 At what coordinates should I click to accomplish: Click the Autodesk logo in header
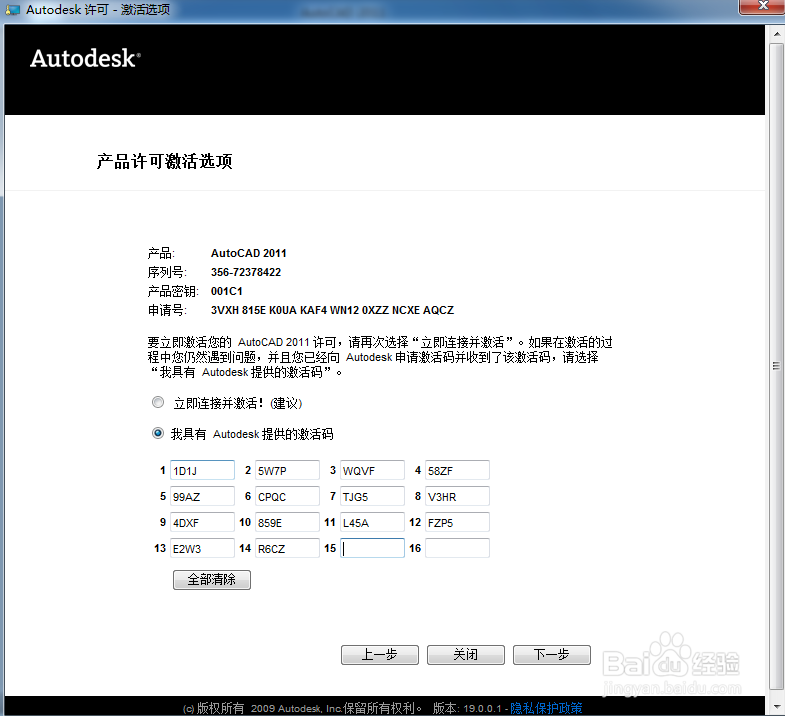pyautogui.click(x=85, y=58)
